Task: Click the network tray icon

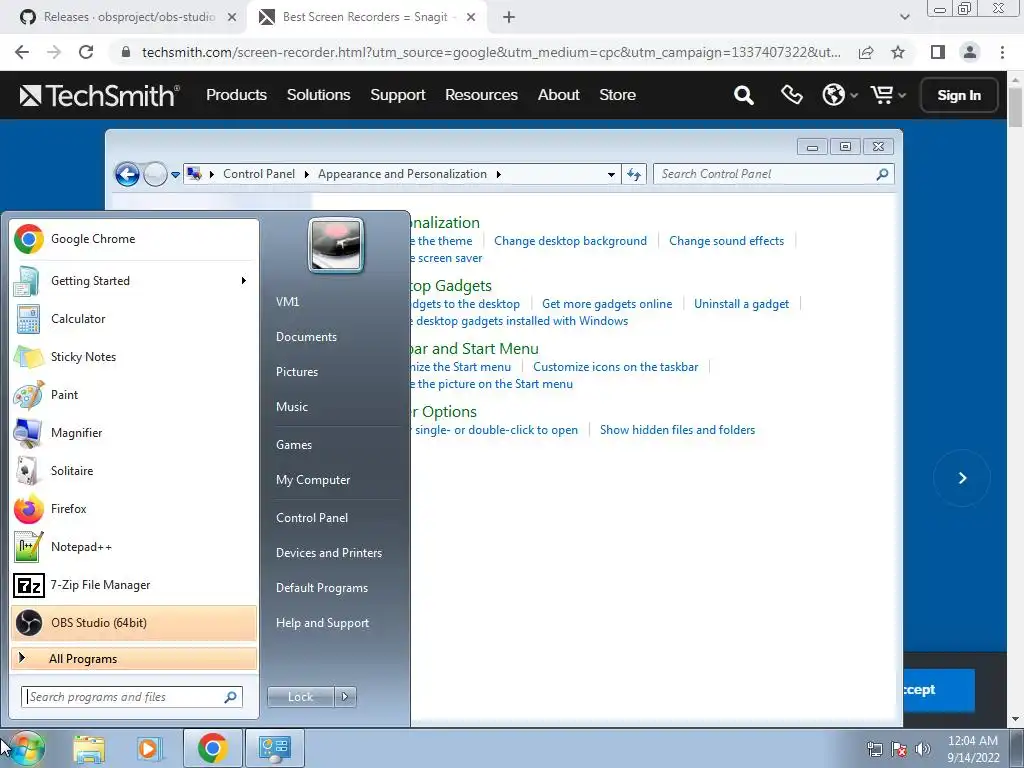Action: click(874, 749)
